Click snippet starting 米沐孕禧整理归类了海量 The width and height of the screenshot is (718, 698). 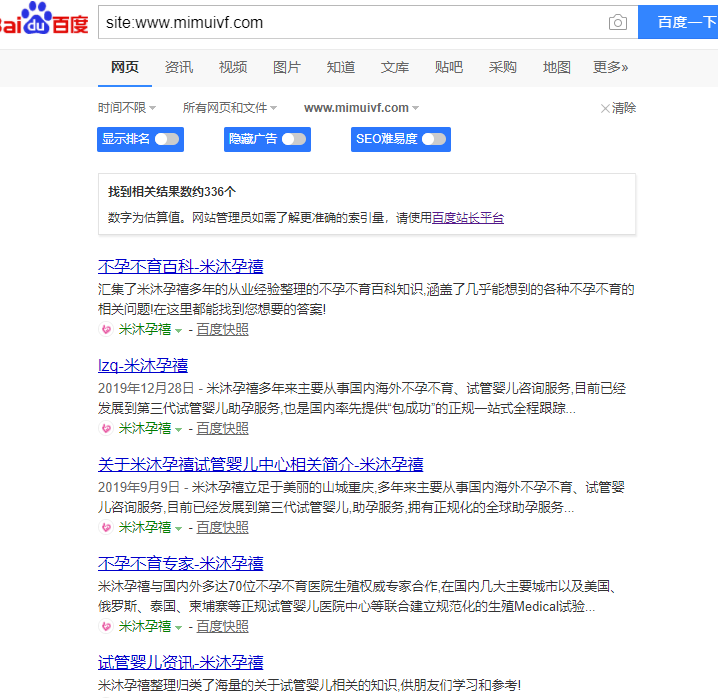[x=310, y=685]
